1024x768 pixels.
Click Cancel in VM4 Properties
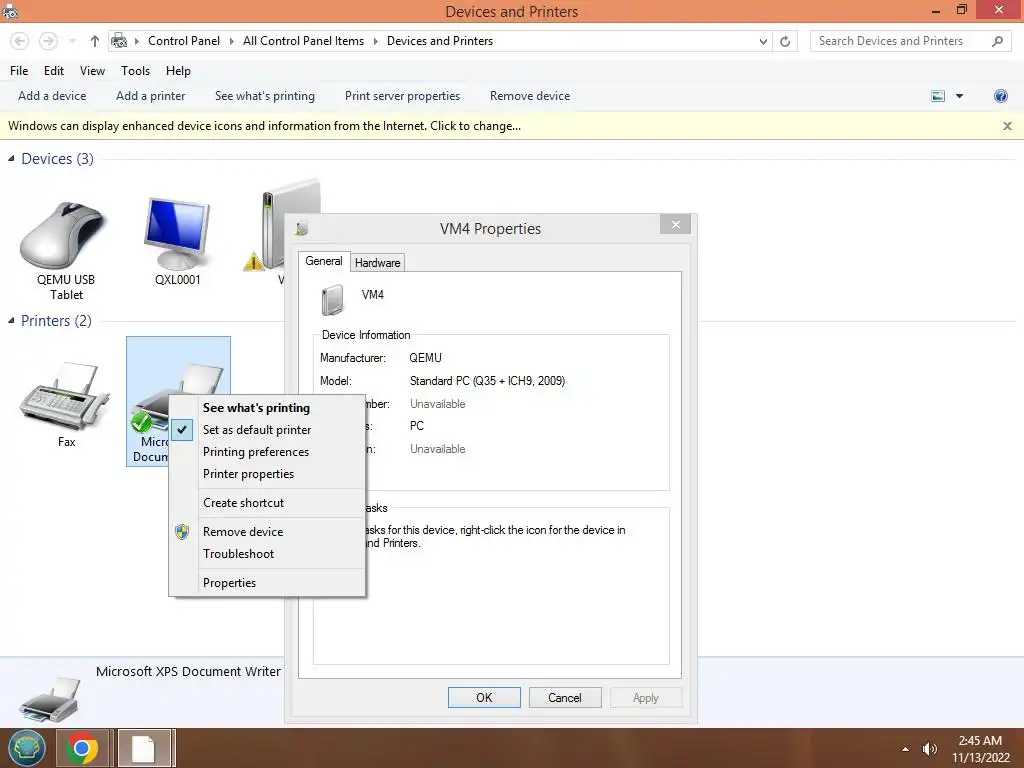click(x=565, y=697)
